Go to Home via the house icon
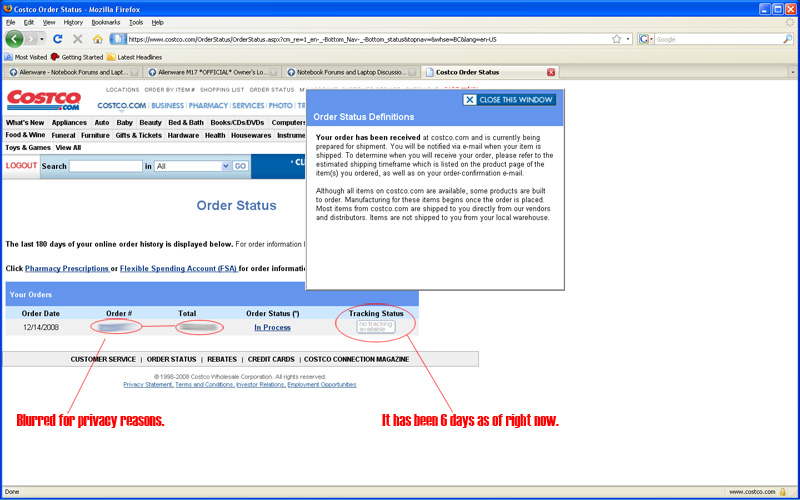 coord(97,39)
